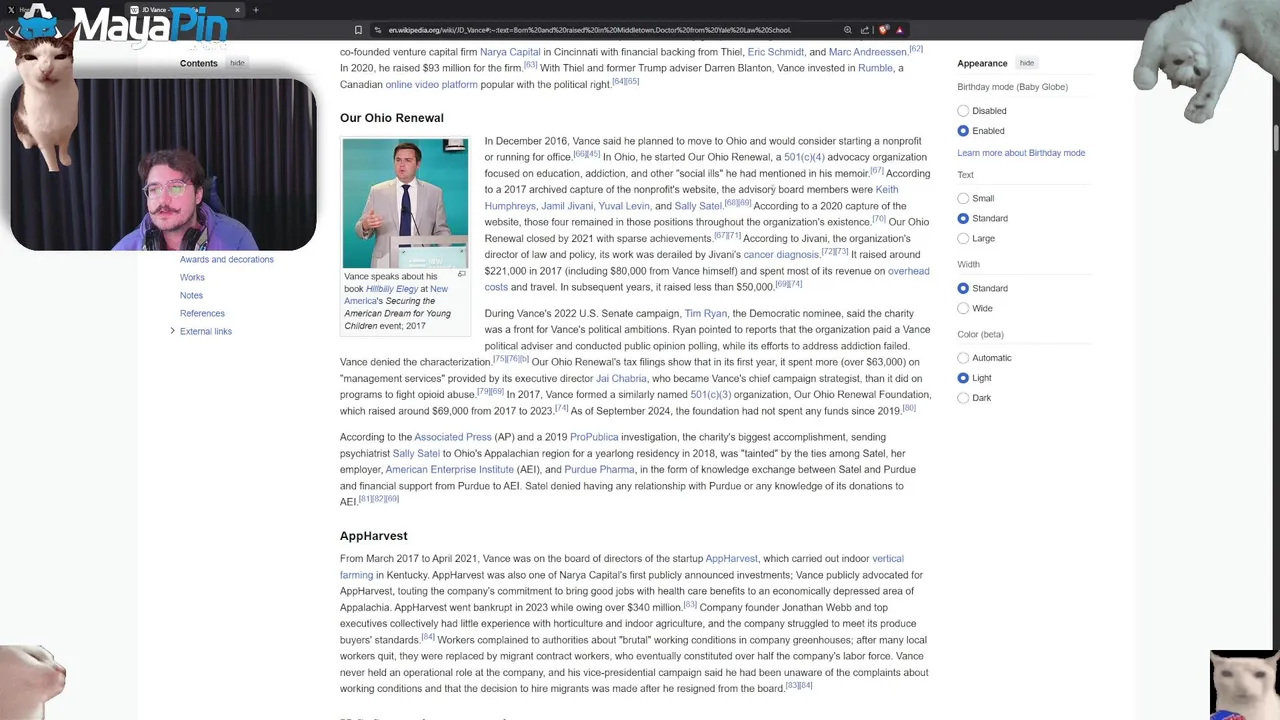Jump to Works section in contents
This screenshot has width=1280, height=720.
pyautogui.click(x=192, y=277)
